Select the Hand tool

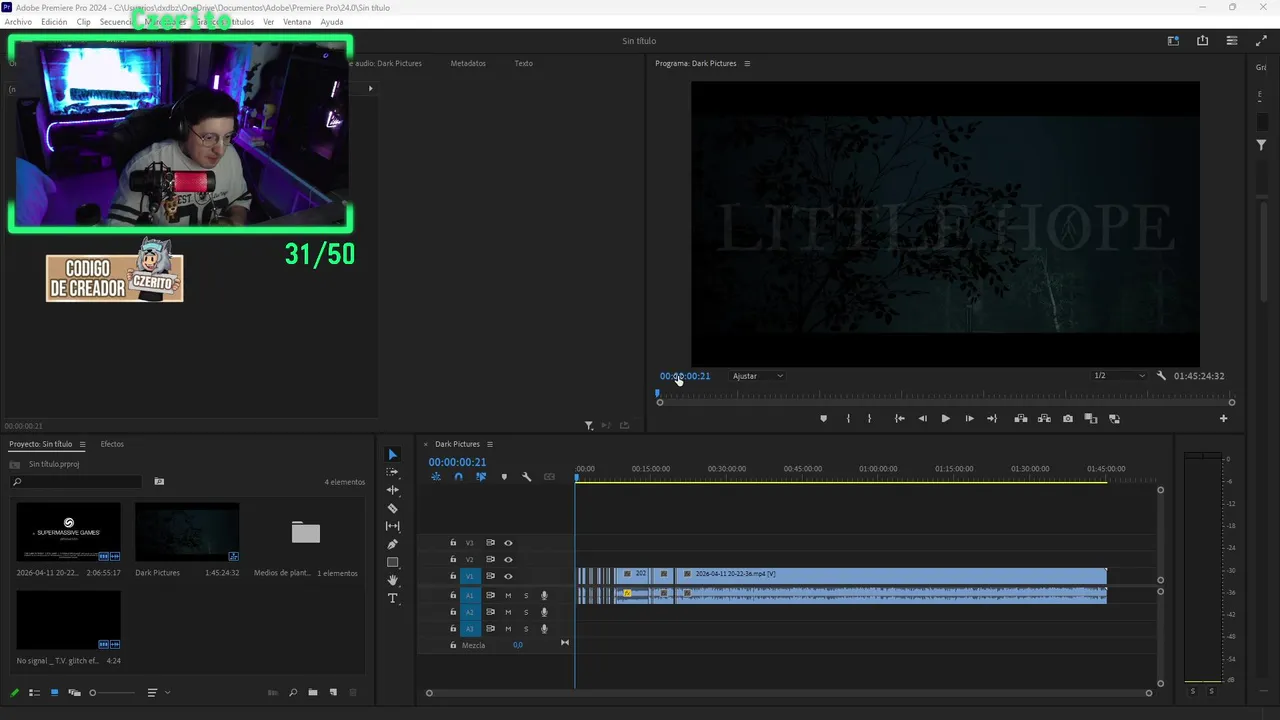pyautogui.click(x=392, y=580)
